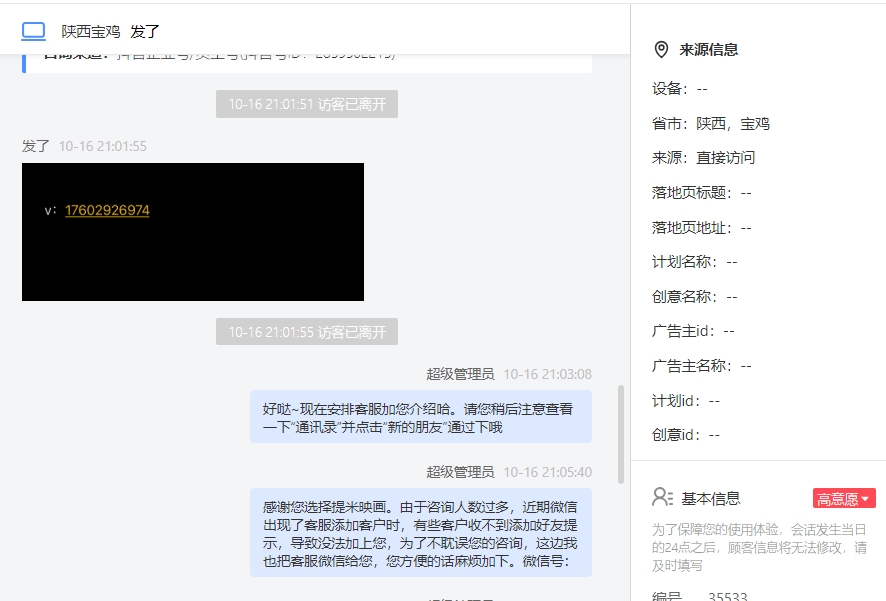This screenshot has height=601, width=886.
Task: Click 超级管理员 label at 21:05:40
Action: pos(461,472)
